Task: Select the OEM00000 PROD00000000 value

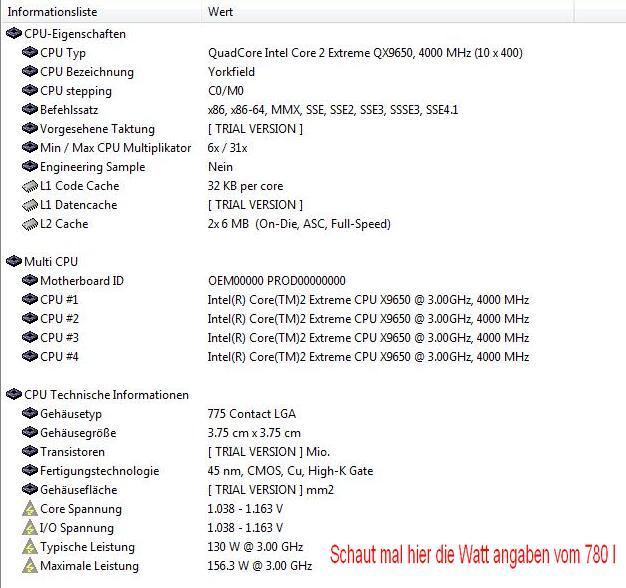Action: (x=277, y=281)
